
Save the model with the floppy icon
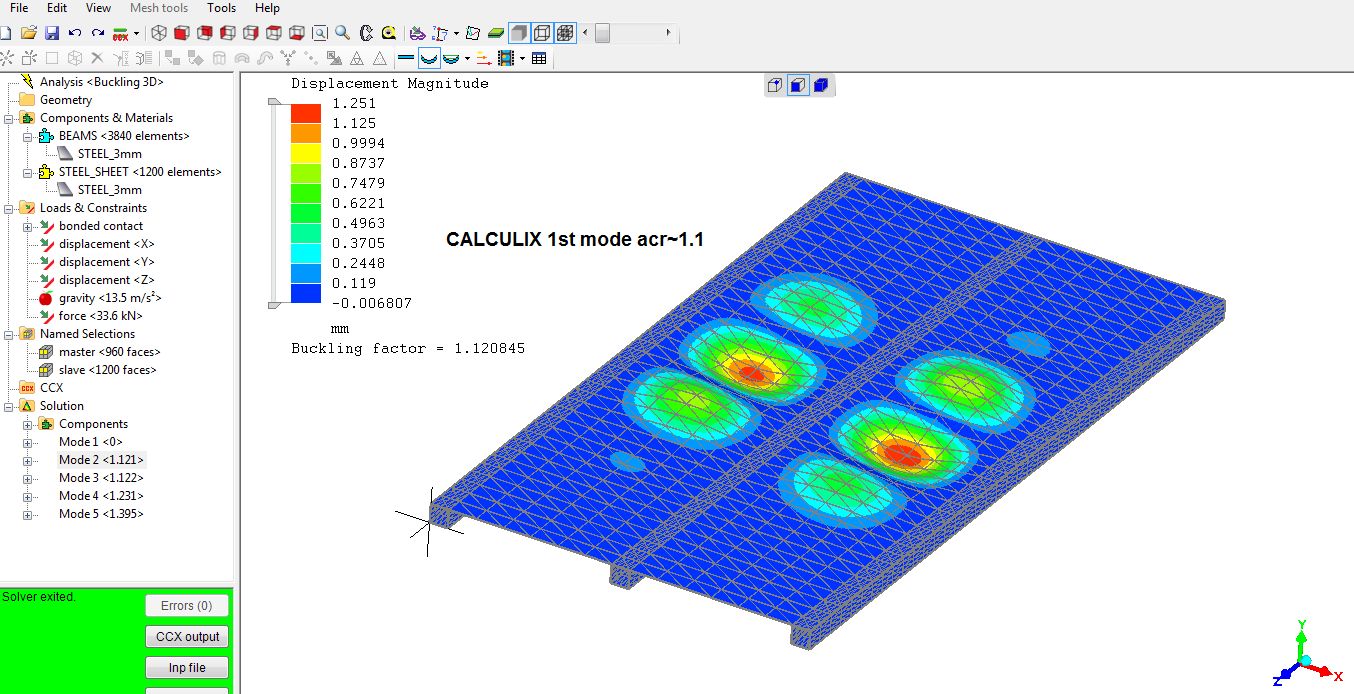(52, 33)
